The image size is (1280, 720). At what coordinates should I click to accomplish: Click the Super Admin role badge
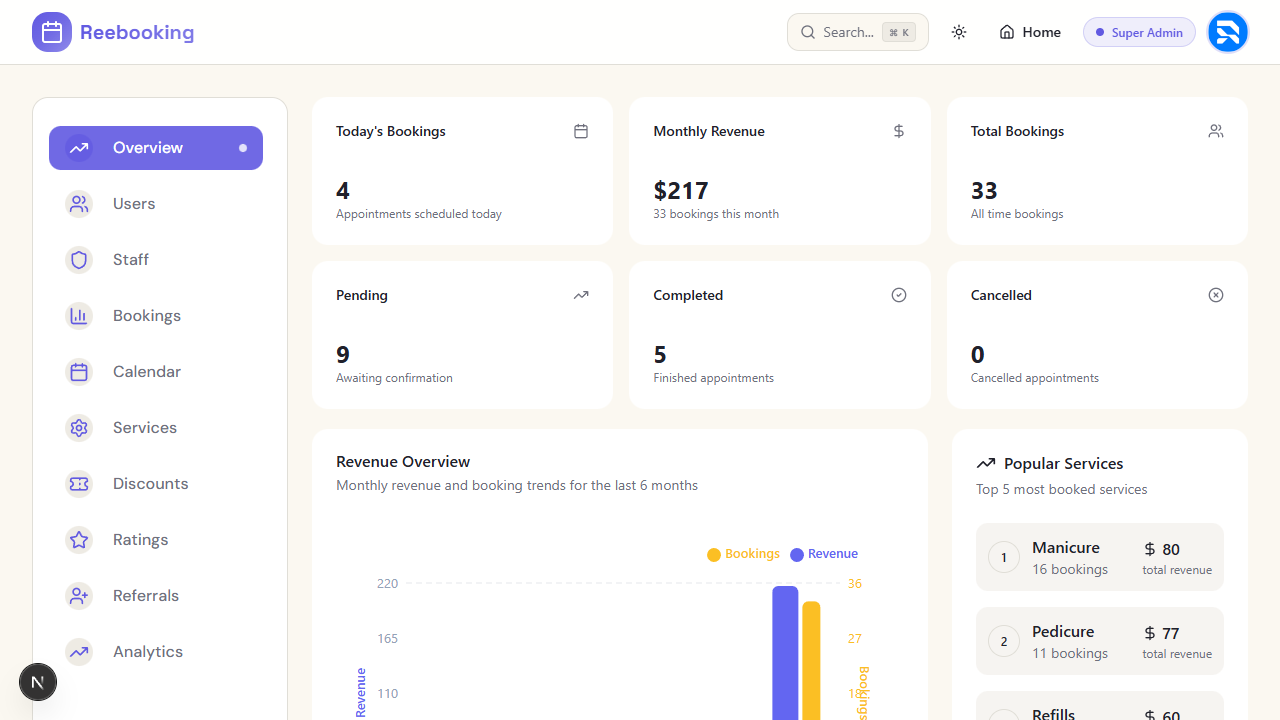[1139, 32]
